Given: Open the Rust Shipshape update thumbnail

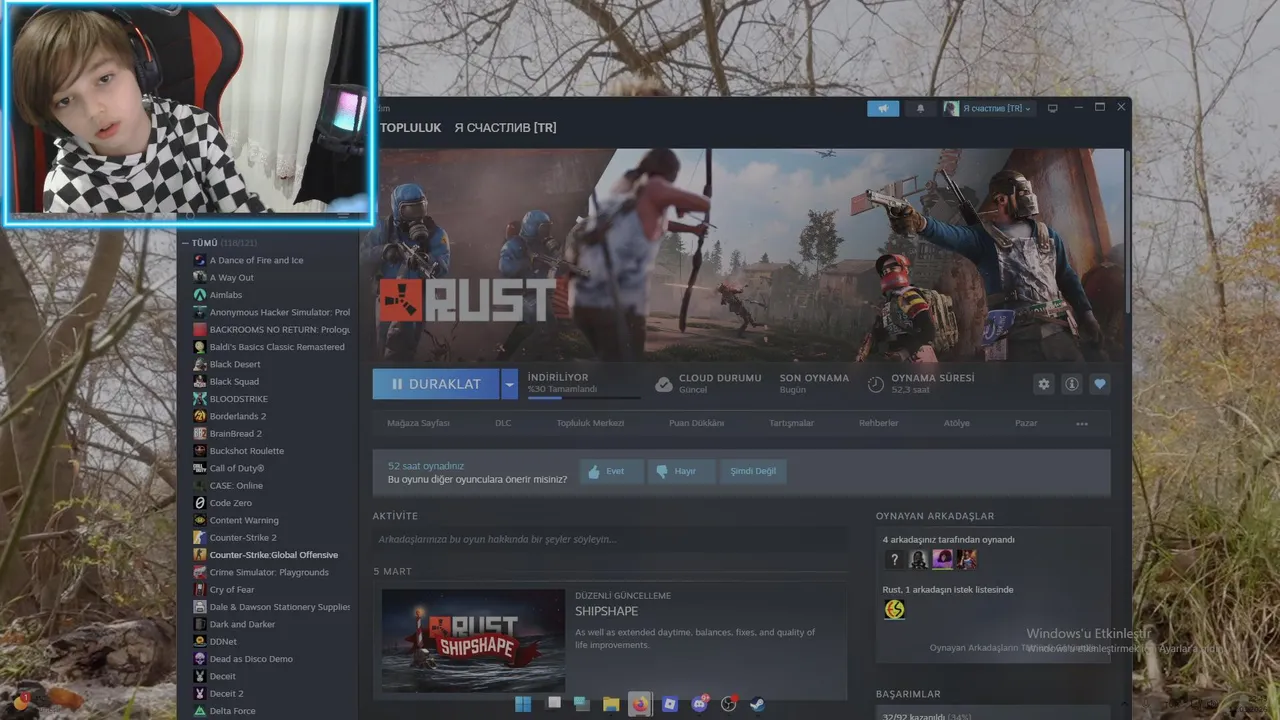Looking at the screenshot, I should coord(473,640).
